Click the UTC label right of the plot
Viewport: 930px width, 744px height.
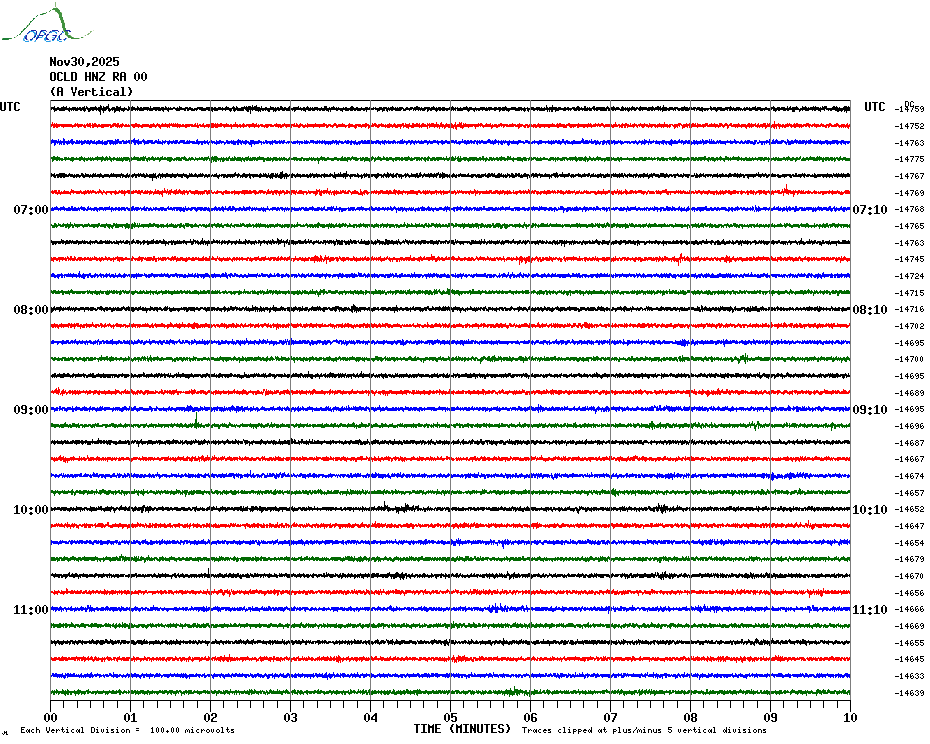[875, 107]
